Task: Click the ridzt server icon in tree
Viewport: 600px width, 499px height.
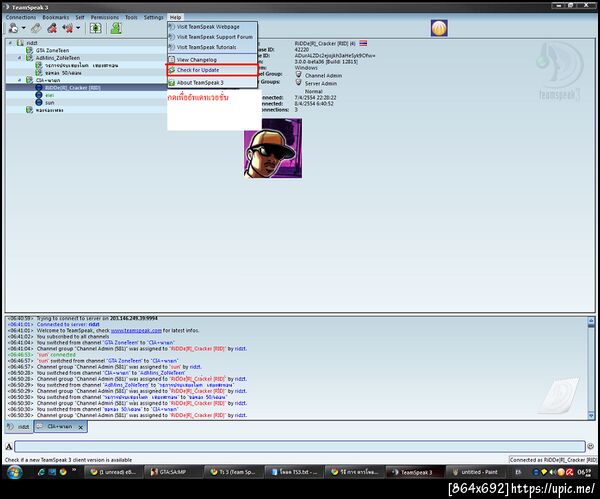Action: [20, 43]
